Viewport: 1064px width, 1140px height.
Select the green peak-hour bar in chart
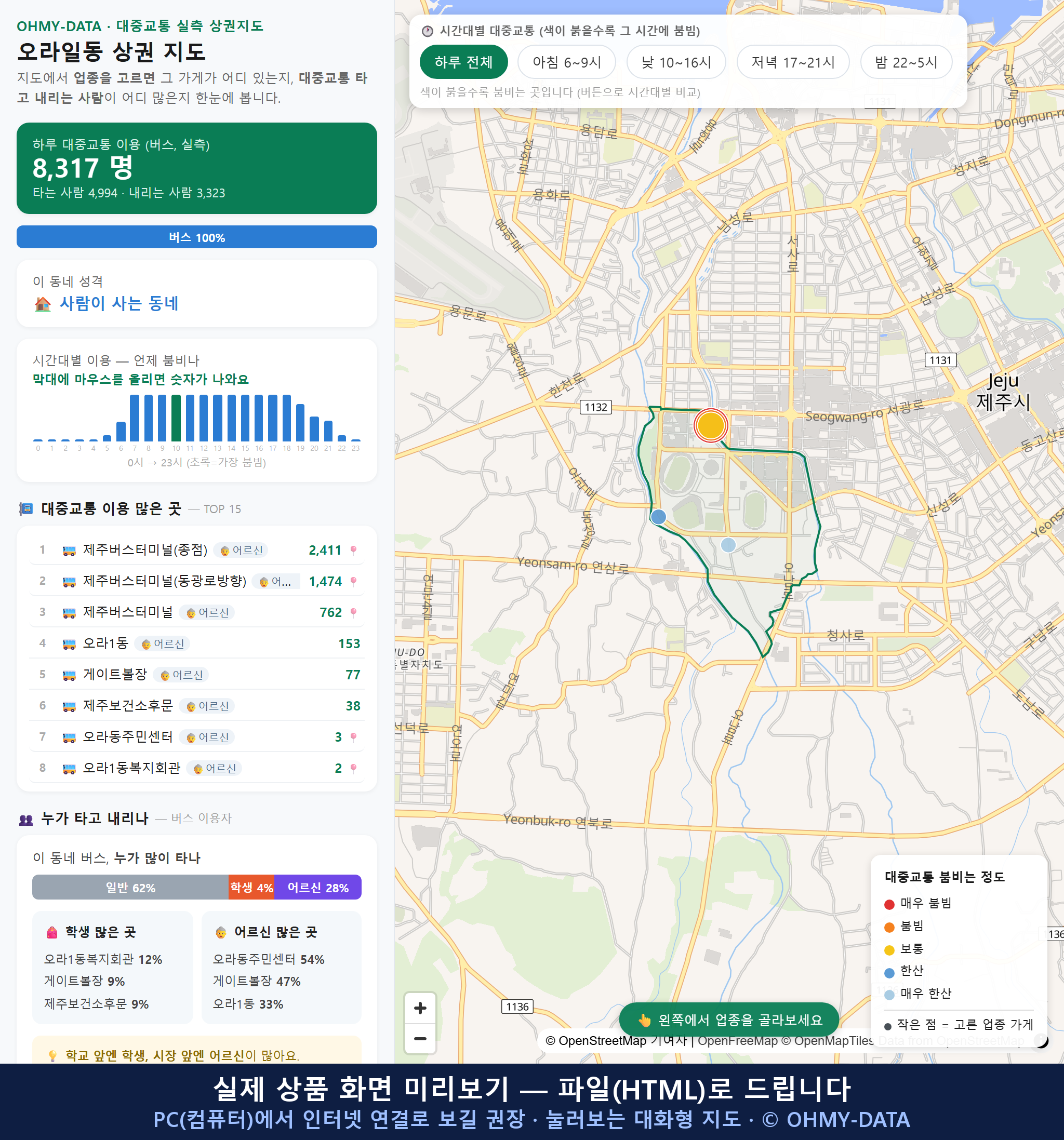tap(176, 418)
